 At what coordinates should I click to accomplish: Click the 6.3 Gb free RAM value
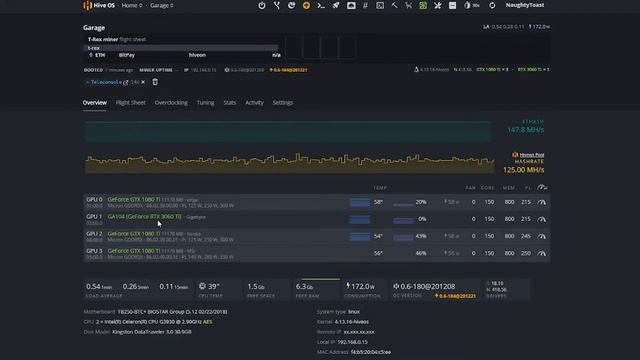[x=304, y=287]
